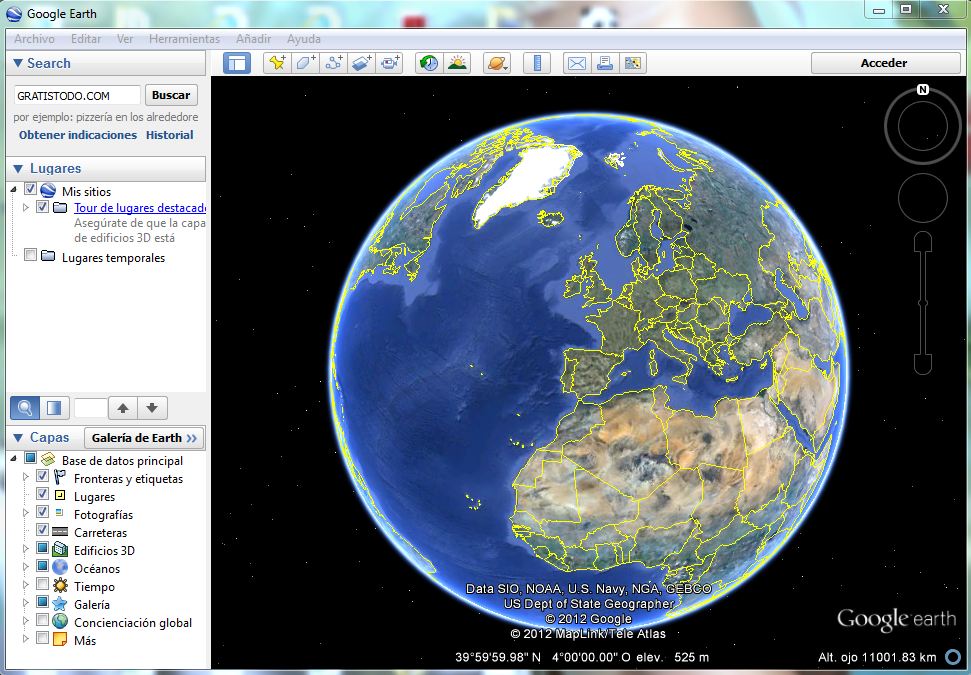Open the ruler measurement tool
The height and width of the screenshot is (675, 971).
(537, 63)
